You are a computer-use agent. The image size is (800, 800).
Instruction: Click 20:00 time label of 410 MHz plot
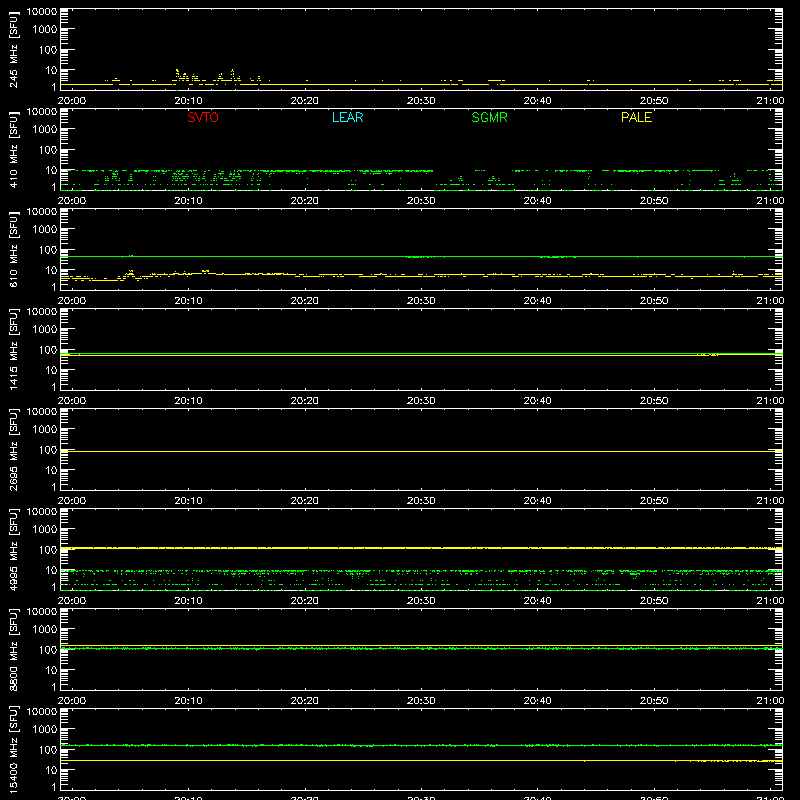[72, 201]
